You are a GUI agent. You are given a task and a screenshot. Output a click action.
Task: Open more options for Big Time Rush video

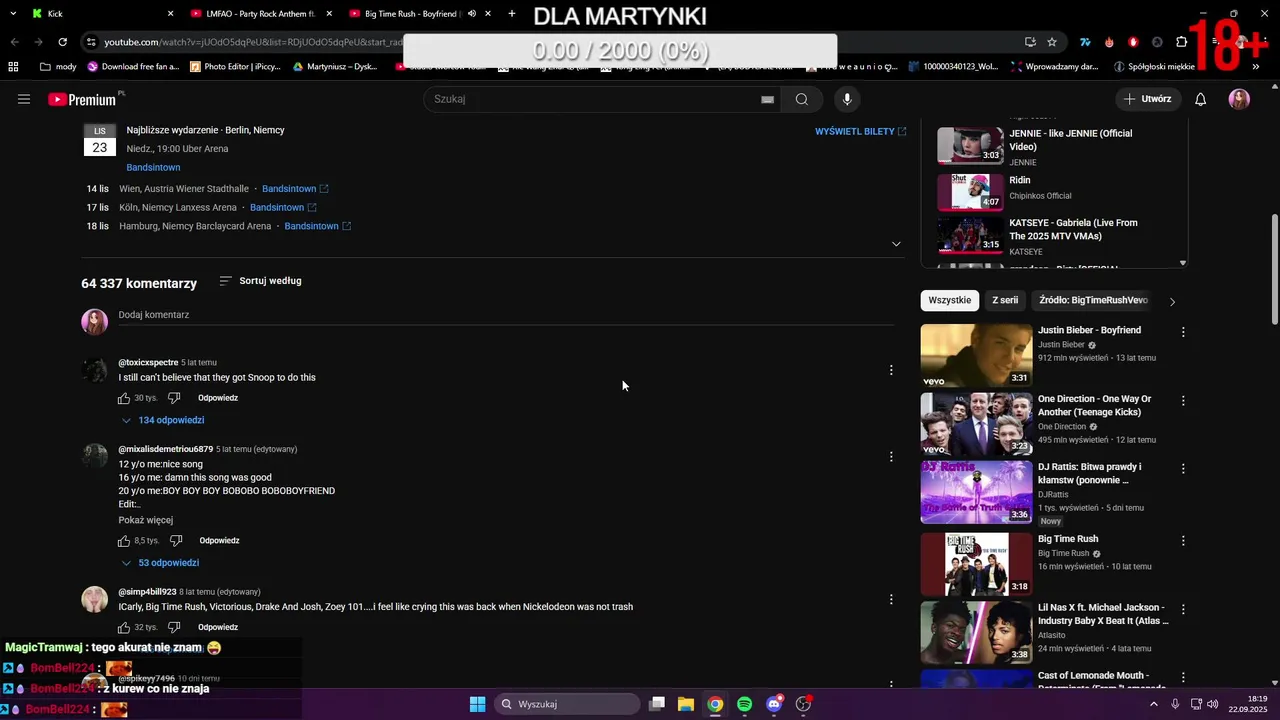click(1183, 541)
